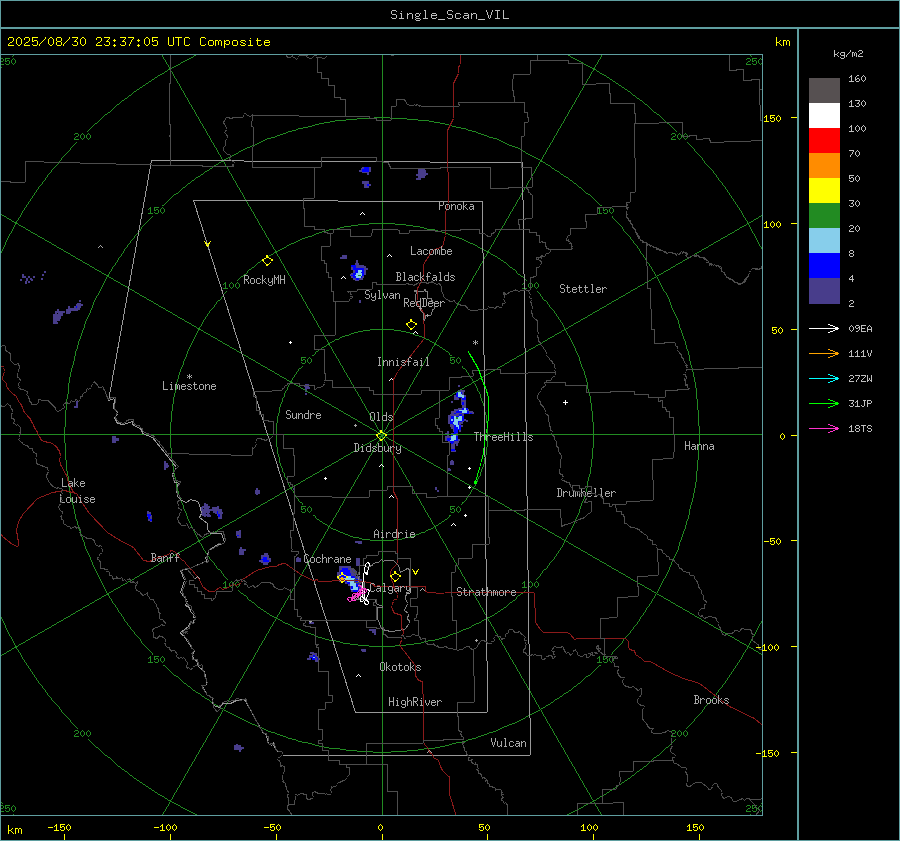Click the 2025/08/30 23:37:05 UTC Composite timestamp
Viewport: 900px width, 841px height.
[x=138, y=42]
